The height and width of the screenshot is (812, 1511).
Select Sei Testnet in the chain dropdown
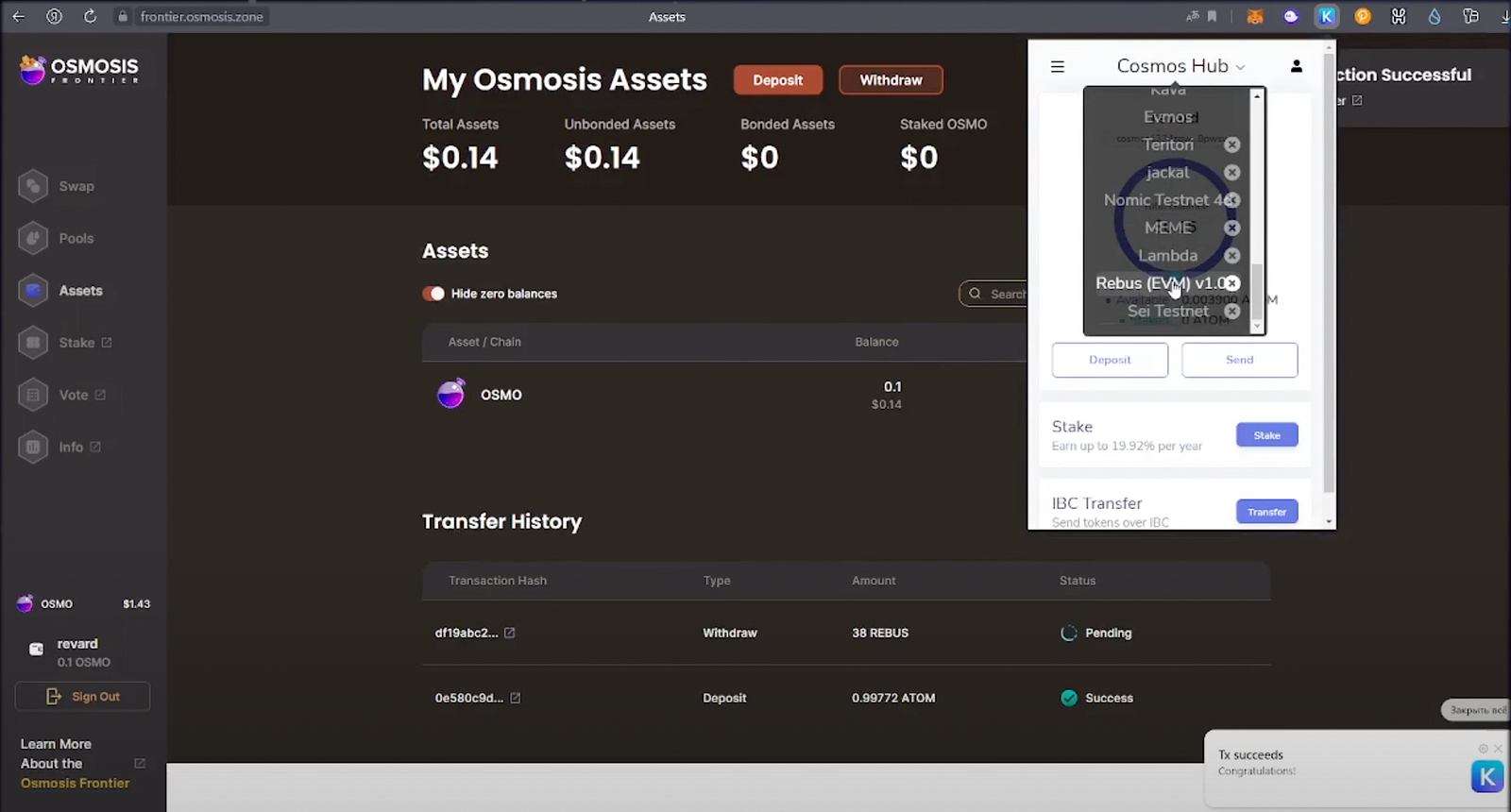point(1168,311)
